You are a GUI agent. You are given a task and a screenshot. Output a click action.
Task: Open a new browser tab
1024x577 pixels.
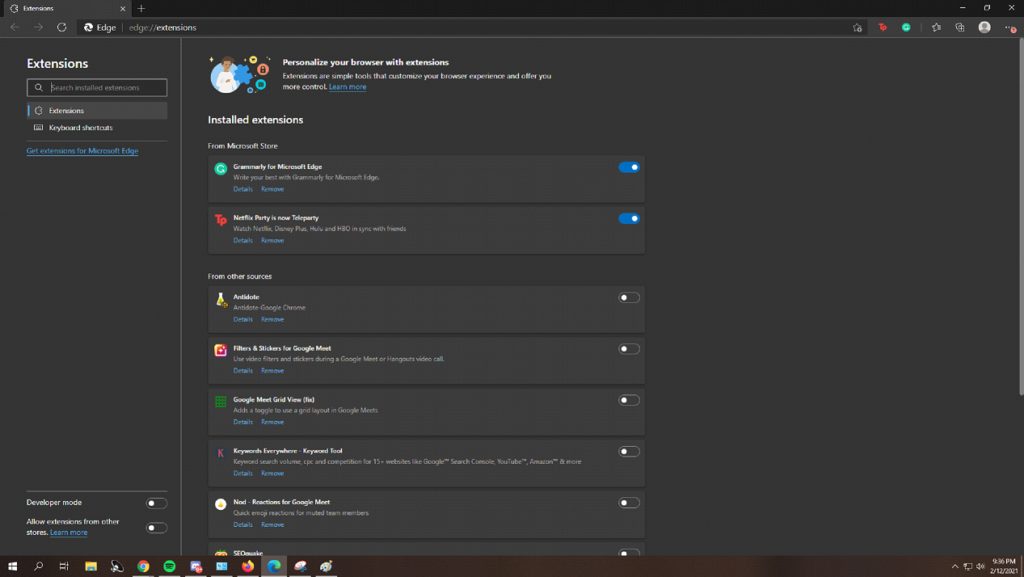141,8
